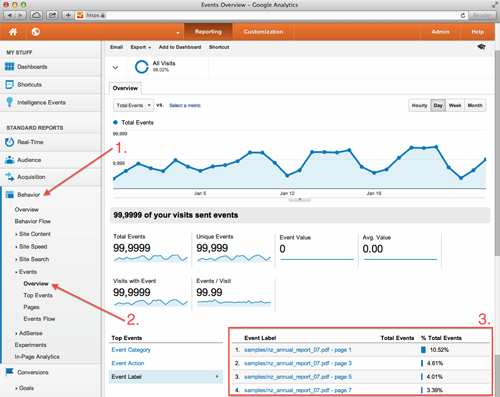Switch graph interval to Week

coord(455,105)
